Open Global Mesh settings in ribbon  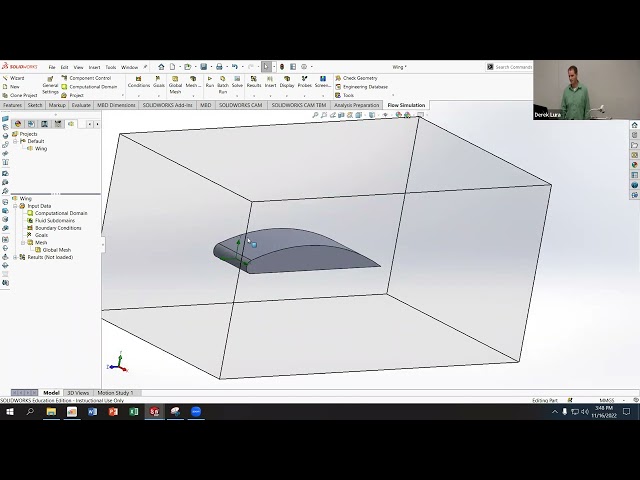(x=175, y=85)
